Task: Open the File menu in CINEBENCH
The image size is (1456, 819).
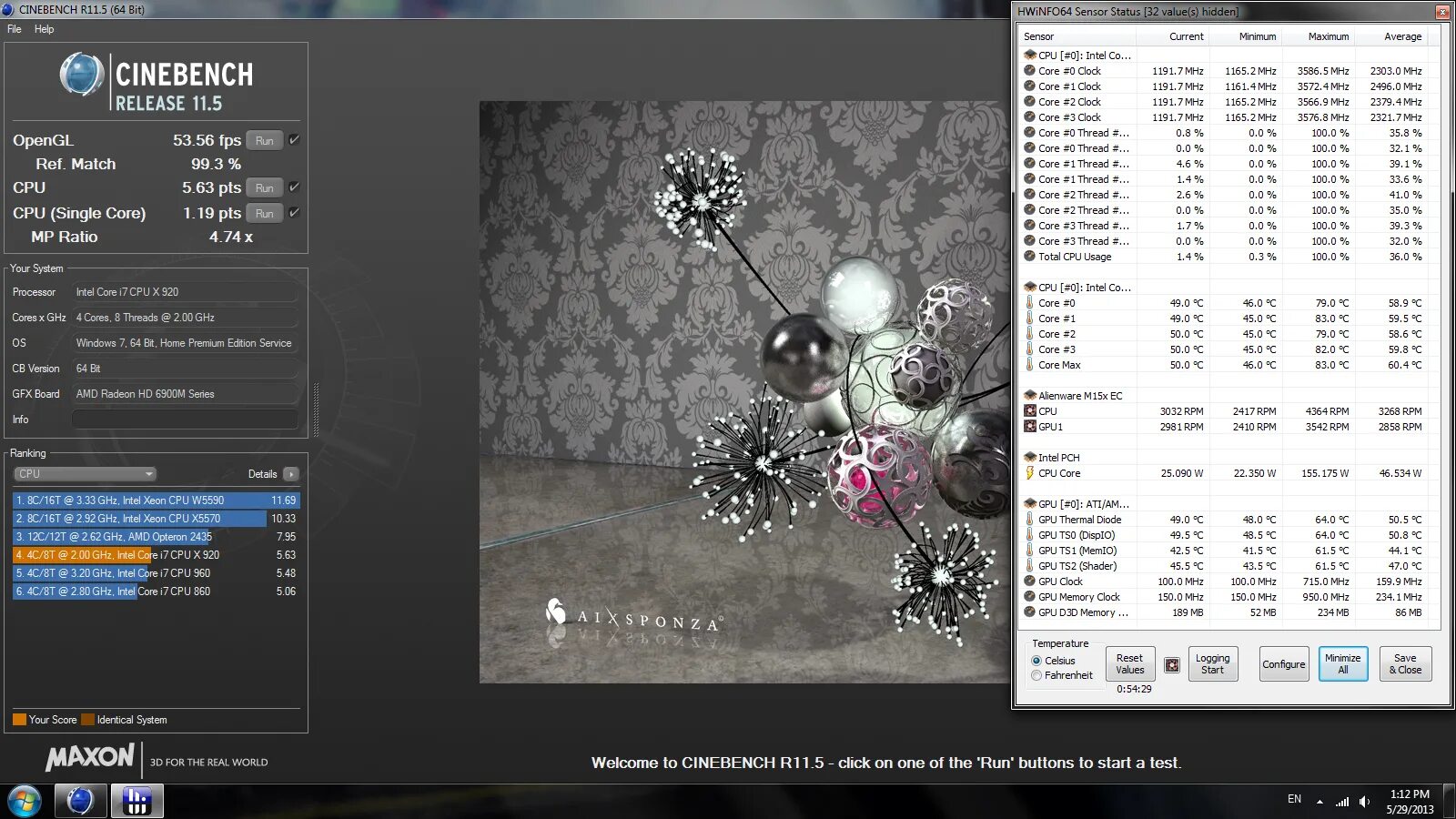Action: [15, 29]
